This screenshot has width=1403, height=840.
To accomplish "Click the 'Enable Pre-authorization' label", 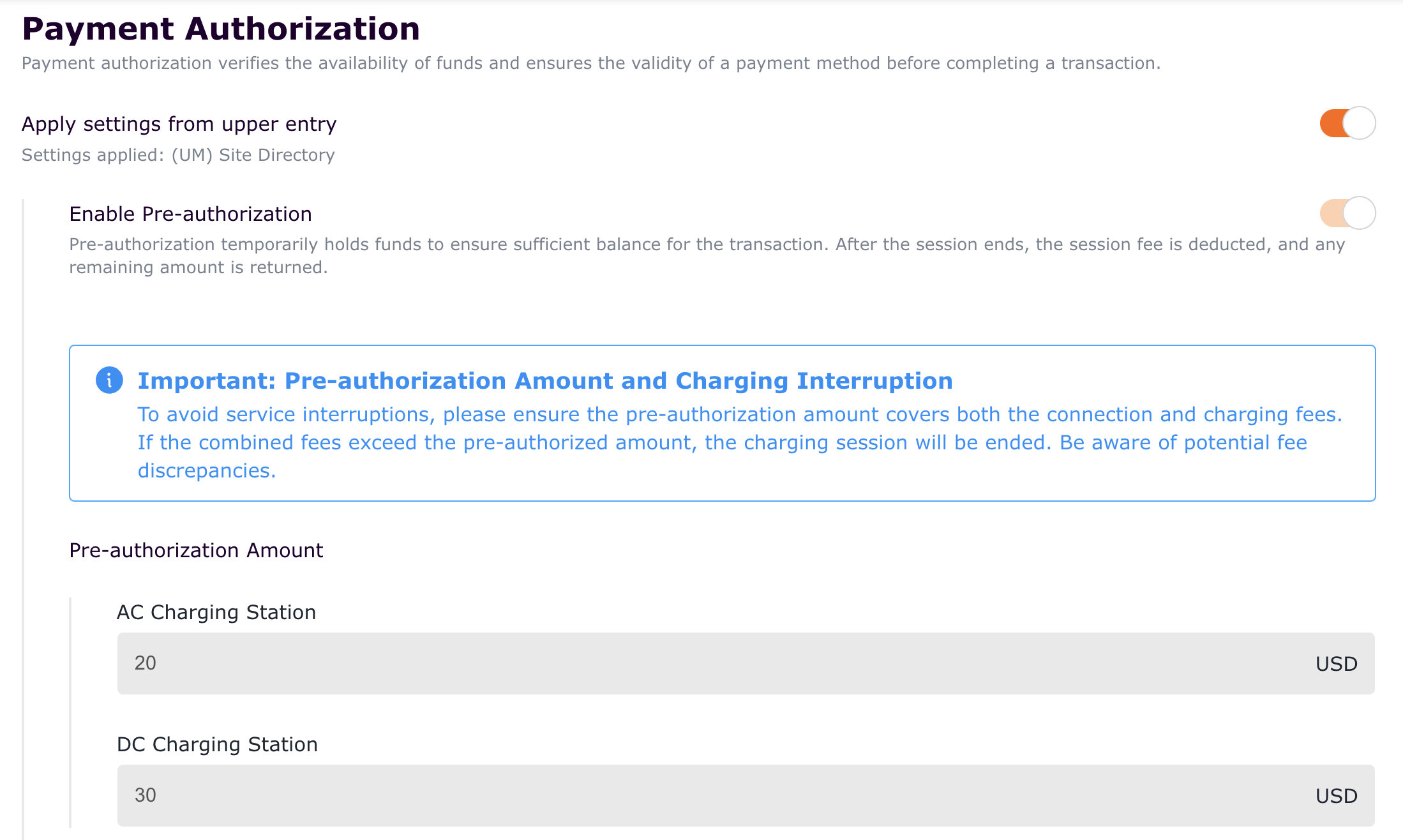I will point(190,214).
